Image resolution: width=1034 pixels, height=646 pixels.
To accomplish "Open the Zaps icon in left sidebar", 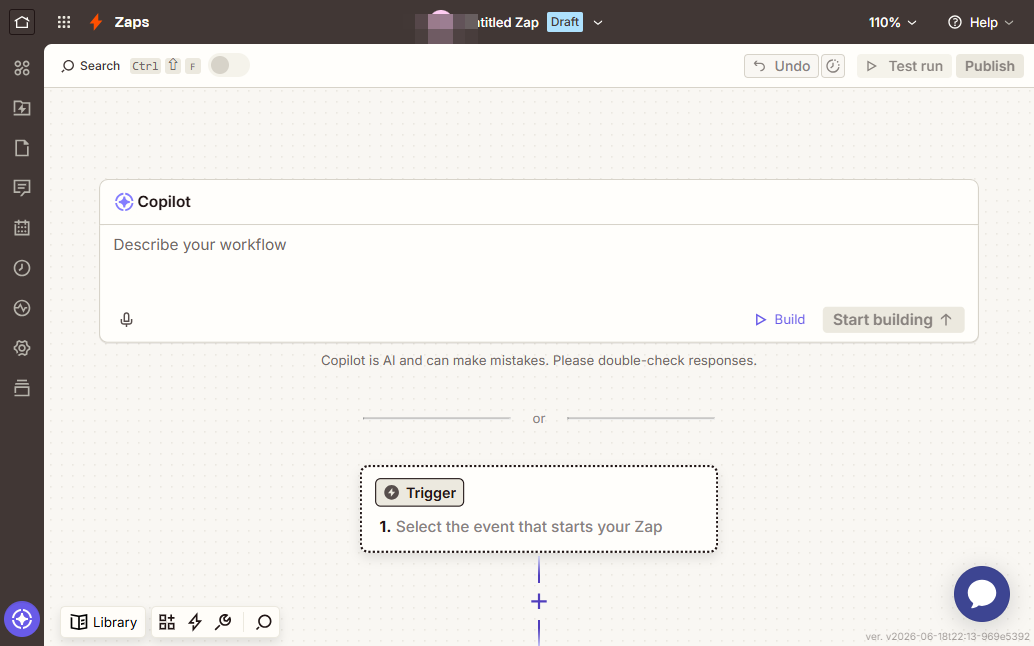I will click(22, 108).
